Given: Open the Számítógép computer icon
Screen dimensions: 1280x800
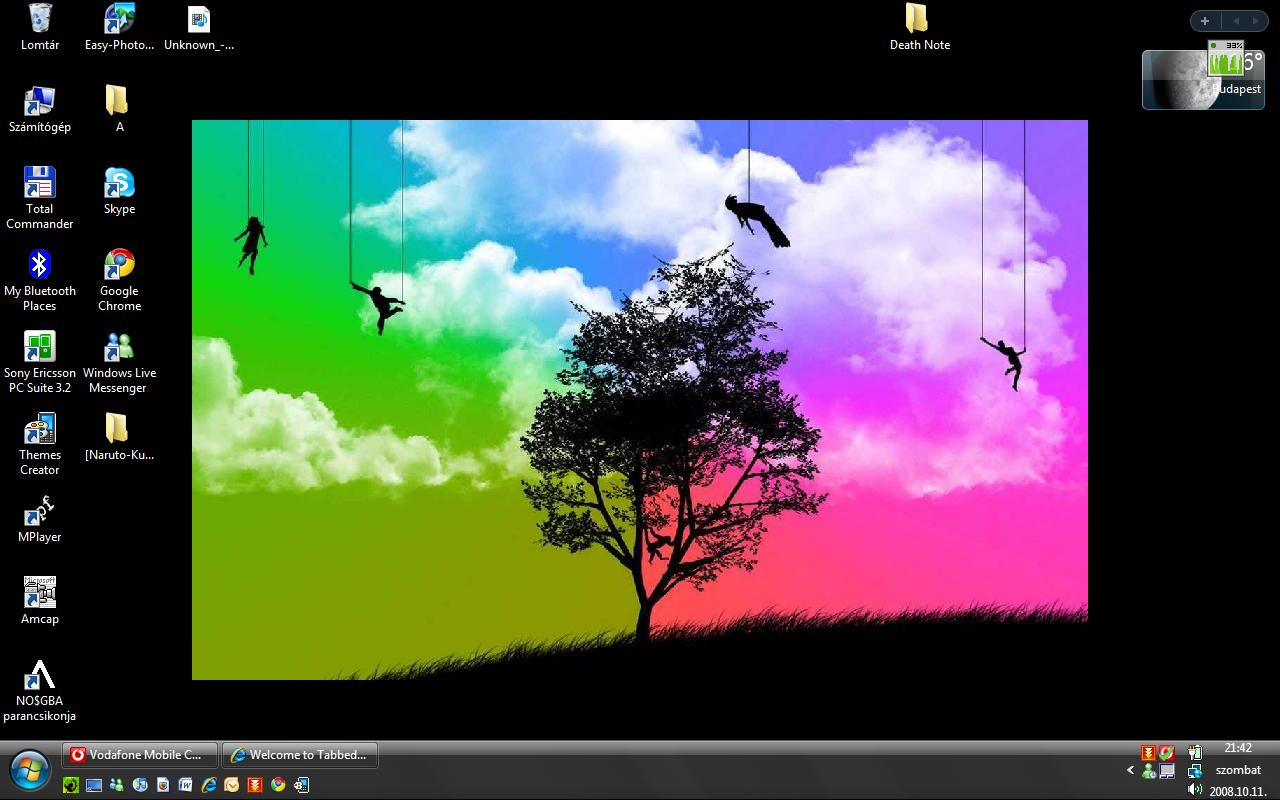Looking at the screenshot, I should [x=40, y=109].
